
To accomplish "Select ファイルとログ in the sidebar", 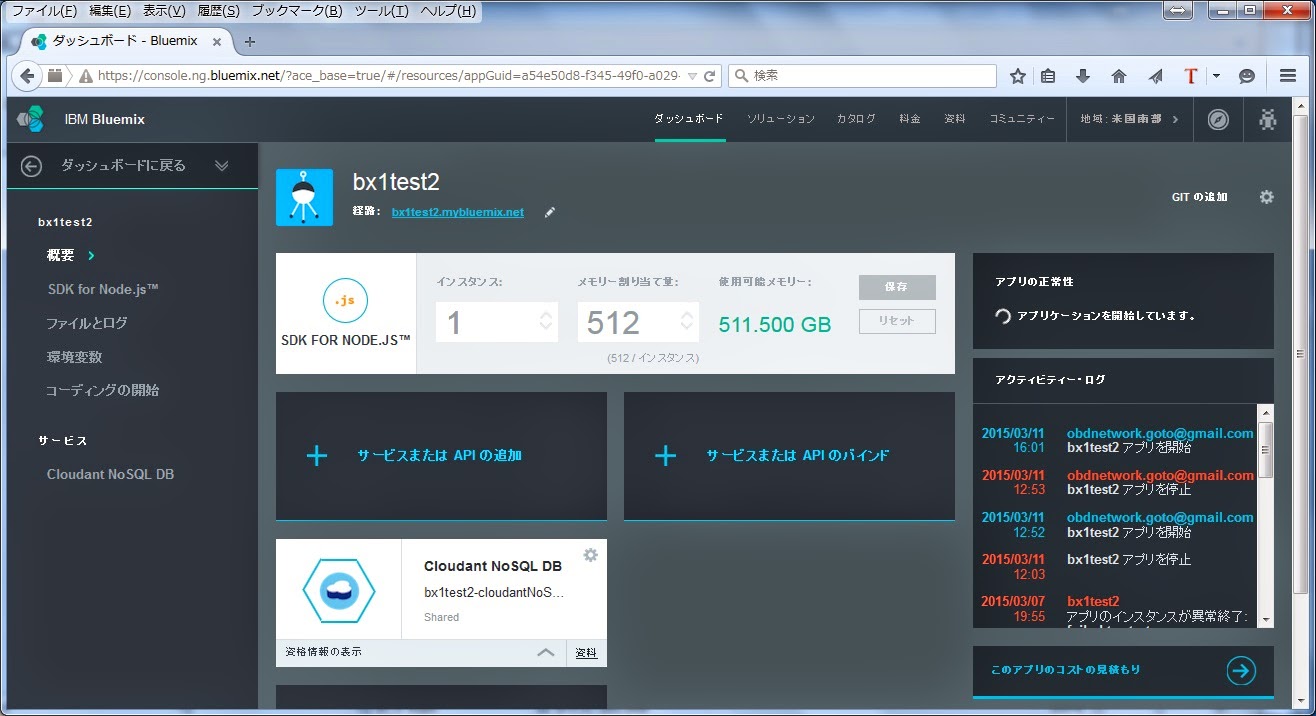I will point(86,323).
